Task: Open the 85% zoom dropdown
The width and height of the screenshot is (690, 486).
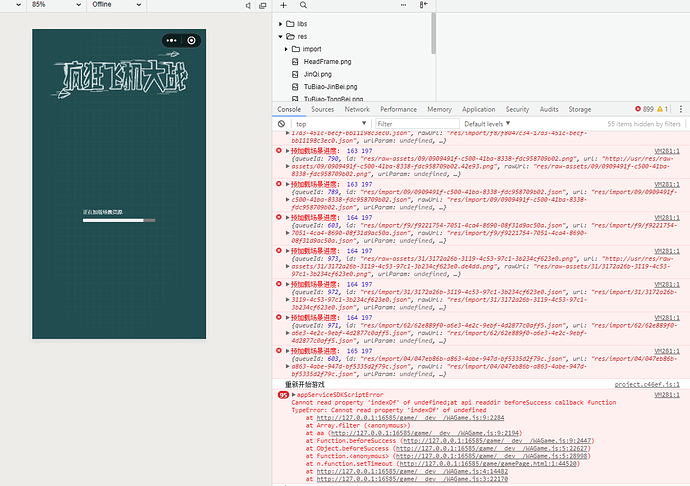Action: [x=56, y=4]
